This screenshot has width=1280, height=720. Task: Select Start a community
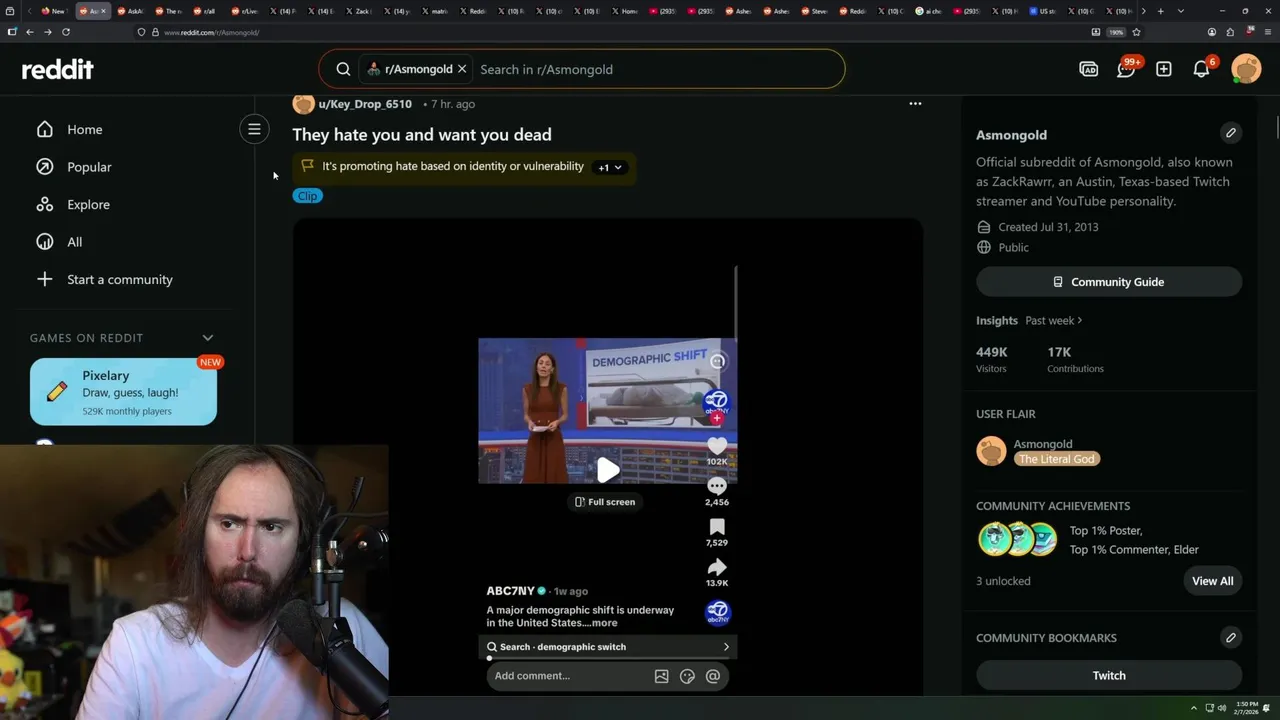coord(119,279)
